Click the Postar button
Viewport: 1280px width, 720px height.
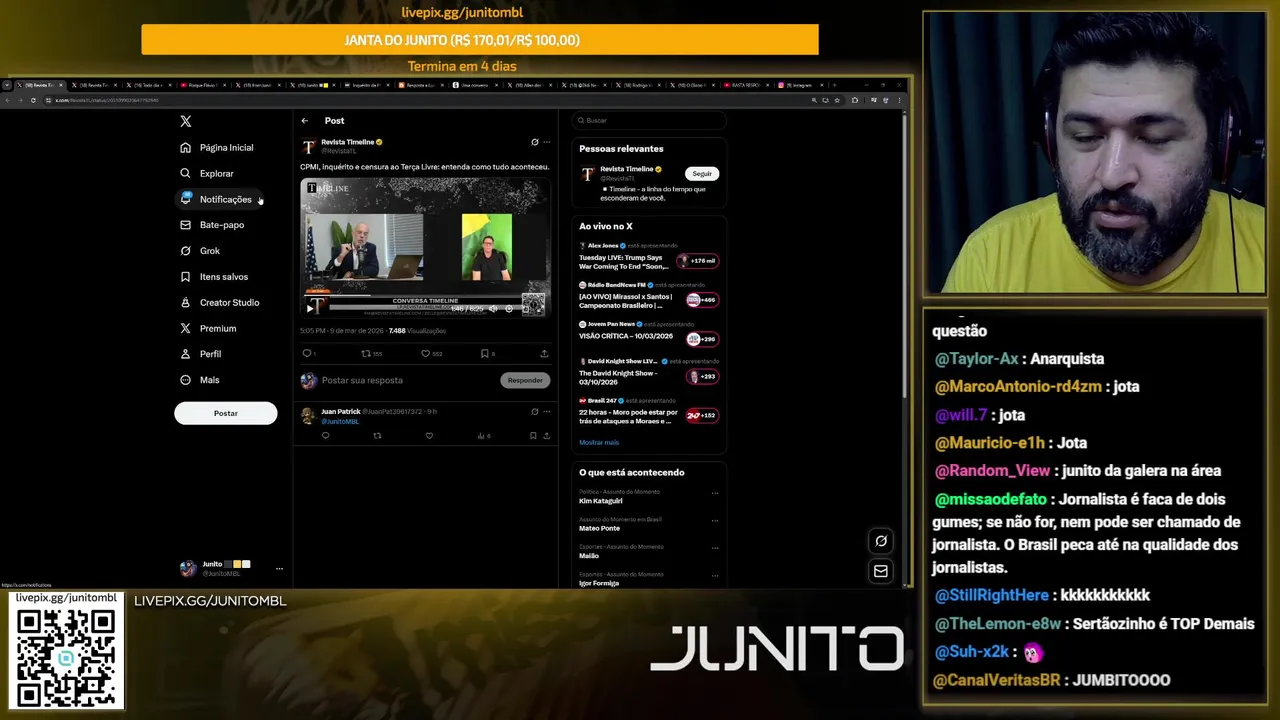point(226,413)
